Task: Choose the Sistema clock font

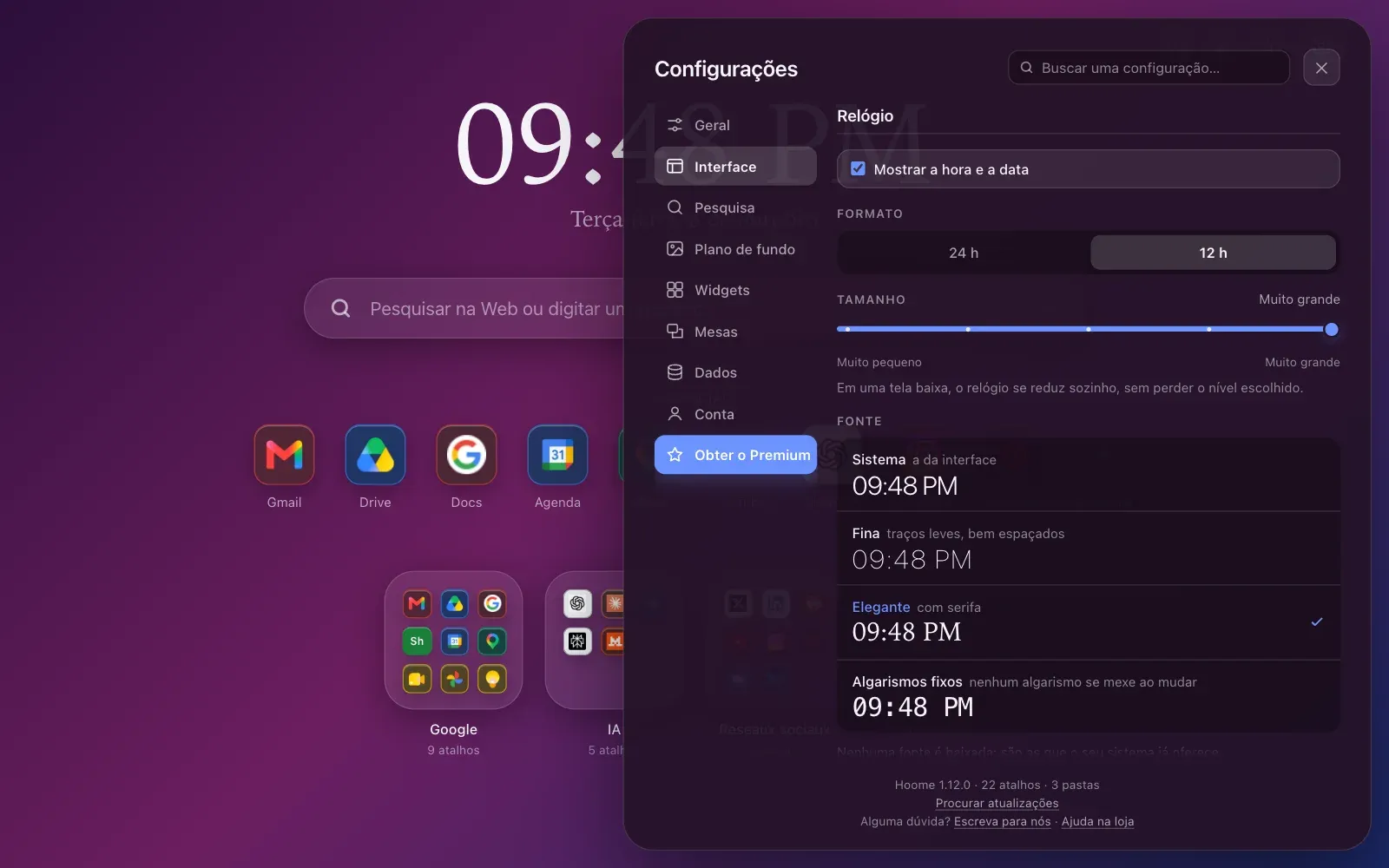Action: tap(1088, 474)
